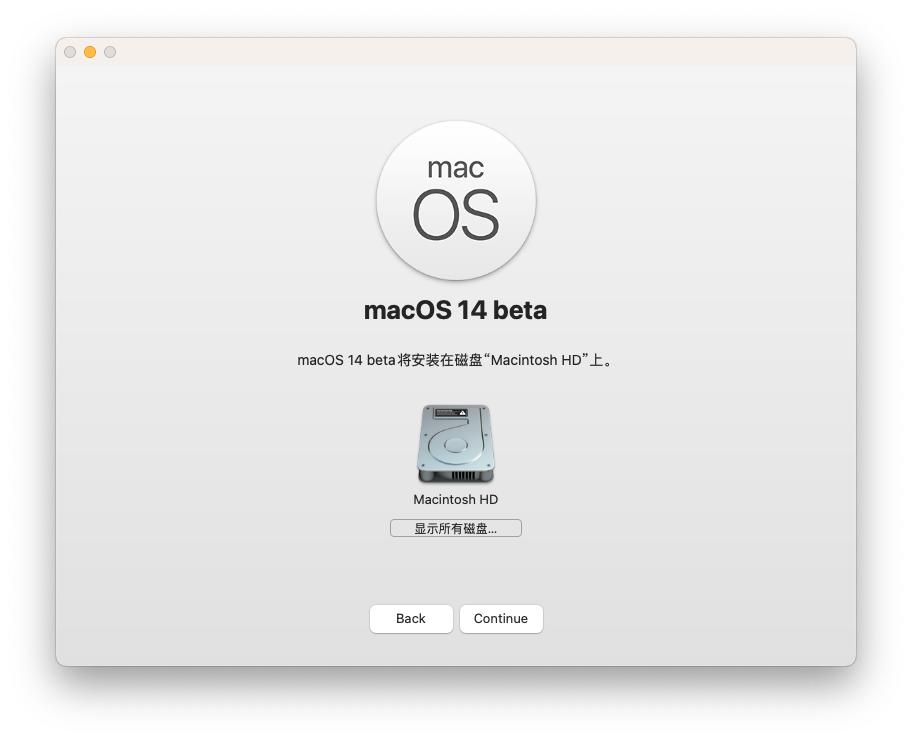Click the Continue button
Image resolution: width=912 pixels, height=740 pixels.
501,618
